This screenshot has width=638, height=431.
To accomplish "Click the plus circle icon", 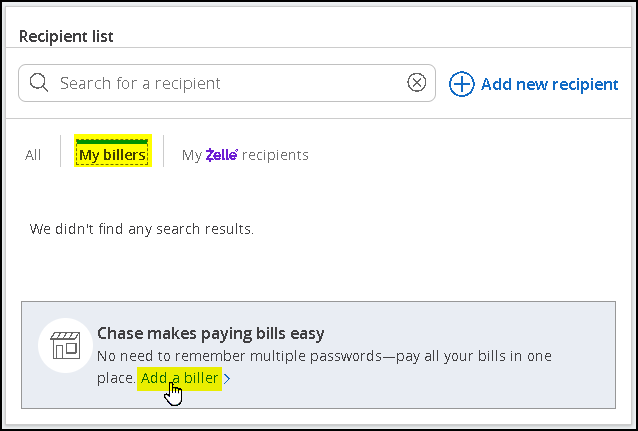I will 461,84.
